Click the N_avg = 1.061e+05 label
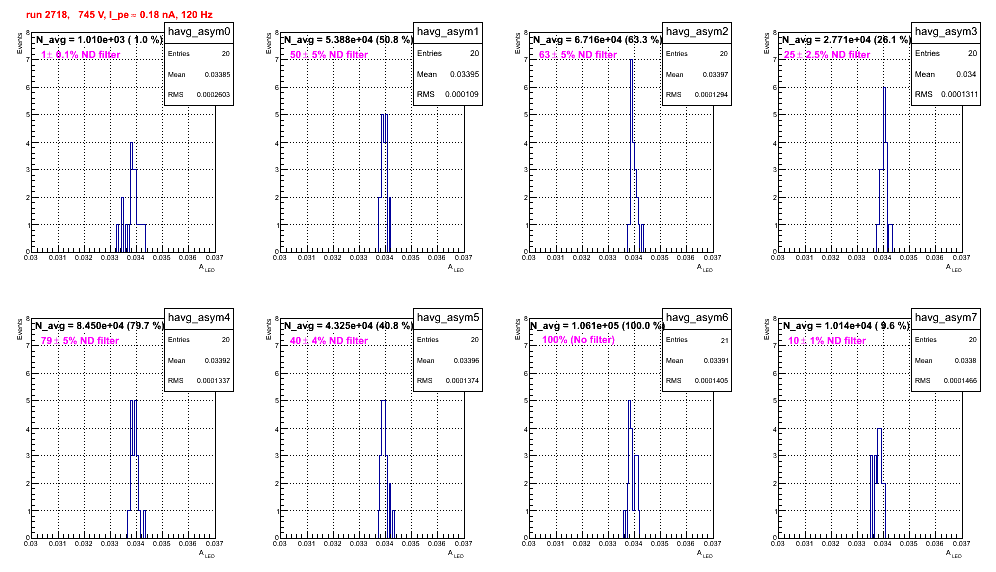The image size is (996, 572). click(597, 326)
